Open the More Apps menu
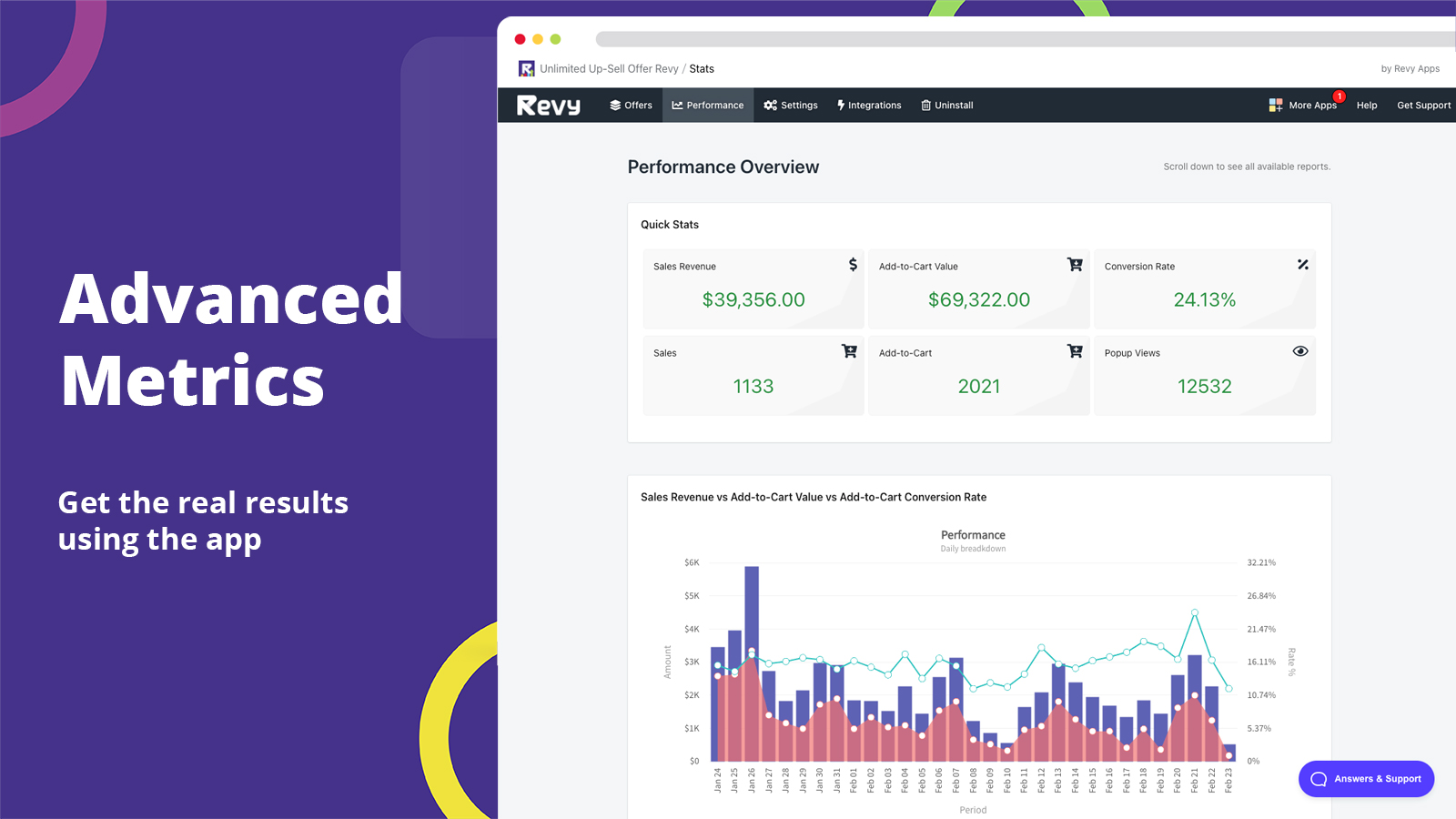Viewport: 1456px width, 819px height. (x=1303, y=106)
